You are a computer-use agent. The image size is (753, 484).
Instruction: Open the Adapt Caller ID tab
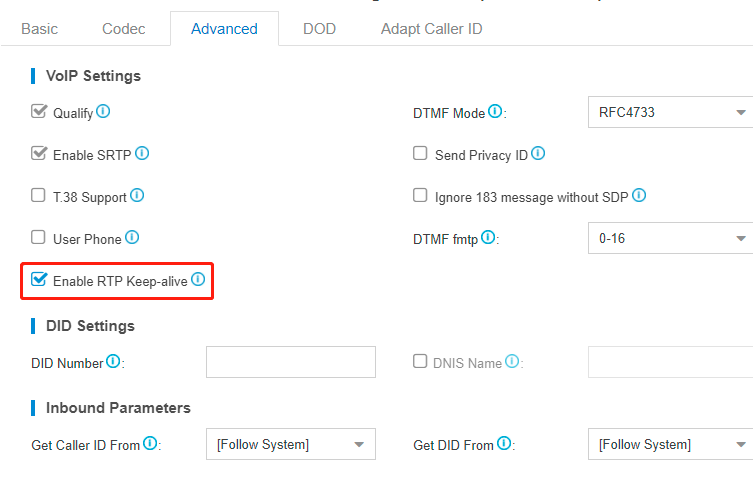[x=431, y=29]
